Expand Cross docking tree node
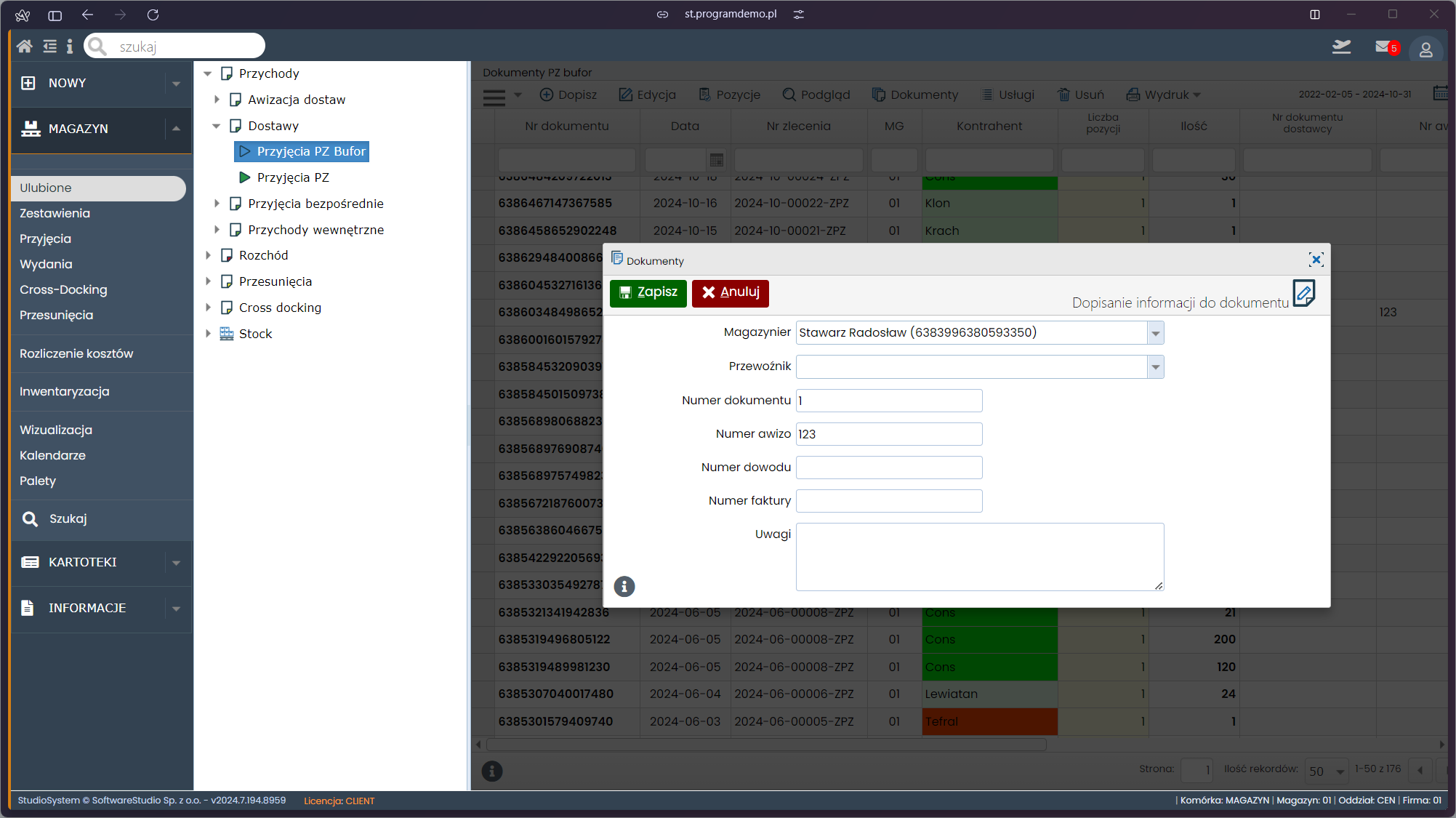 [208, 308]
